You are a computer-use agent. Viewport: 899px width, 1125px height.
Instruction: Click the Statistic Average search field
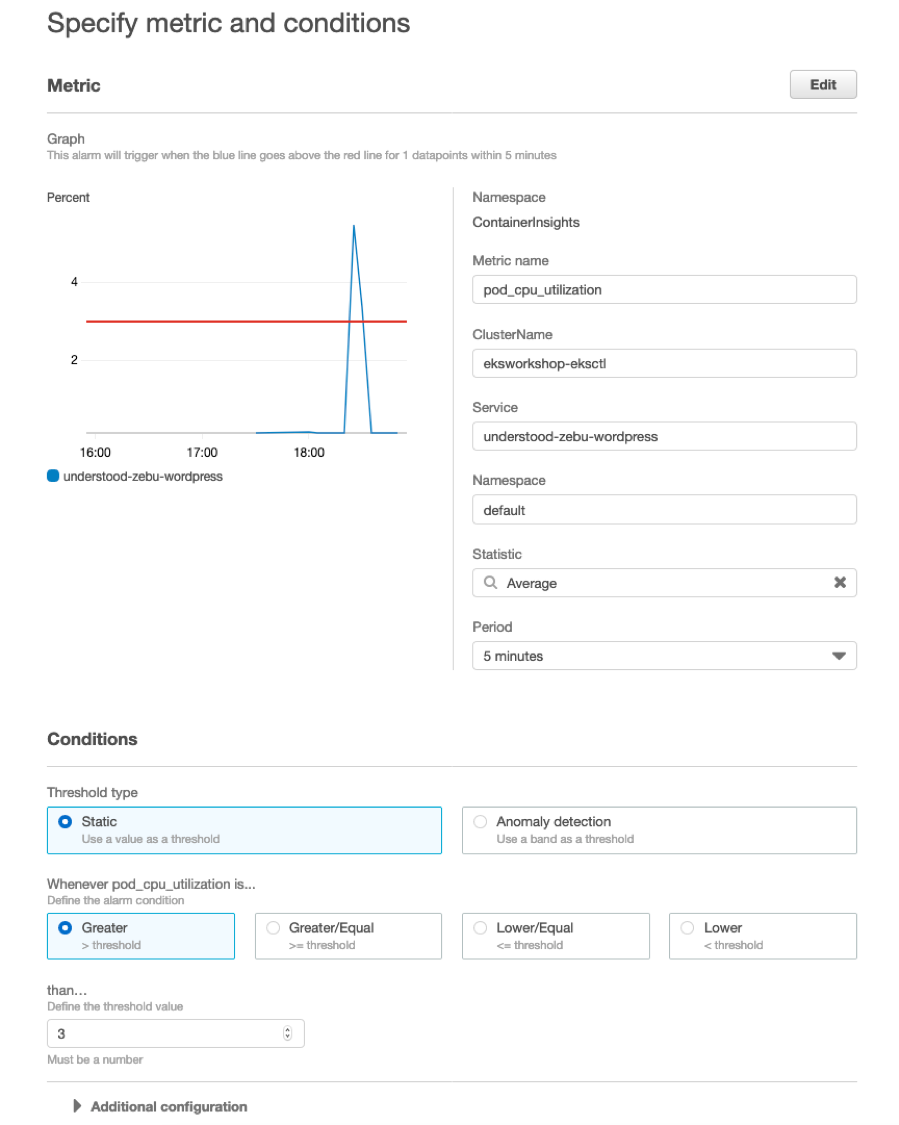coord(664,583)
